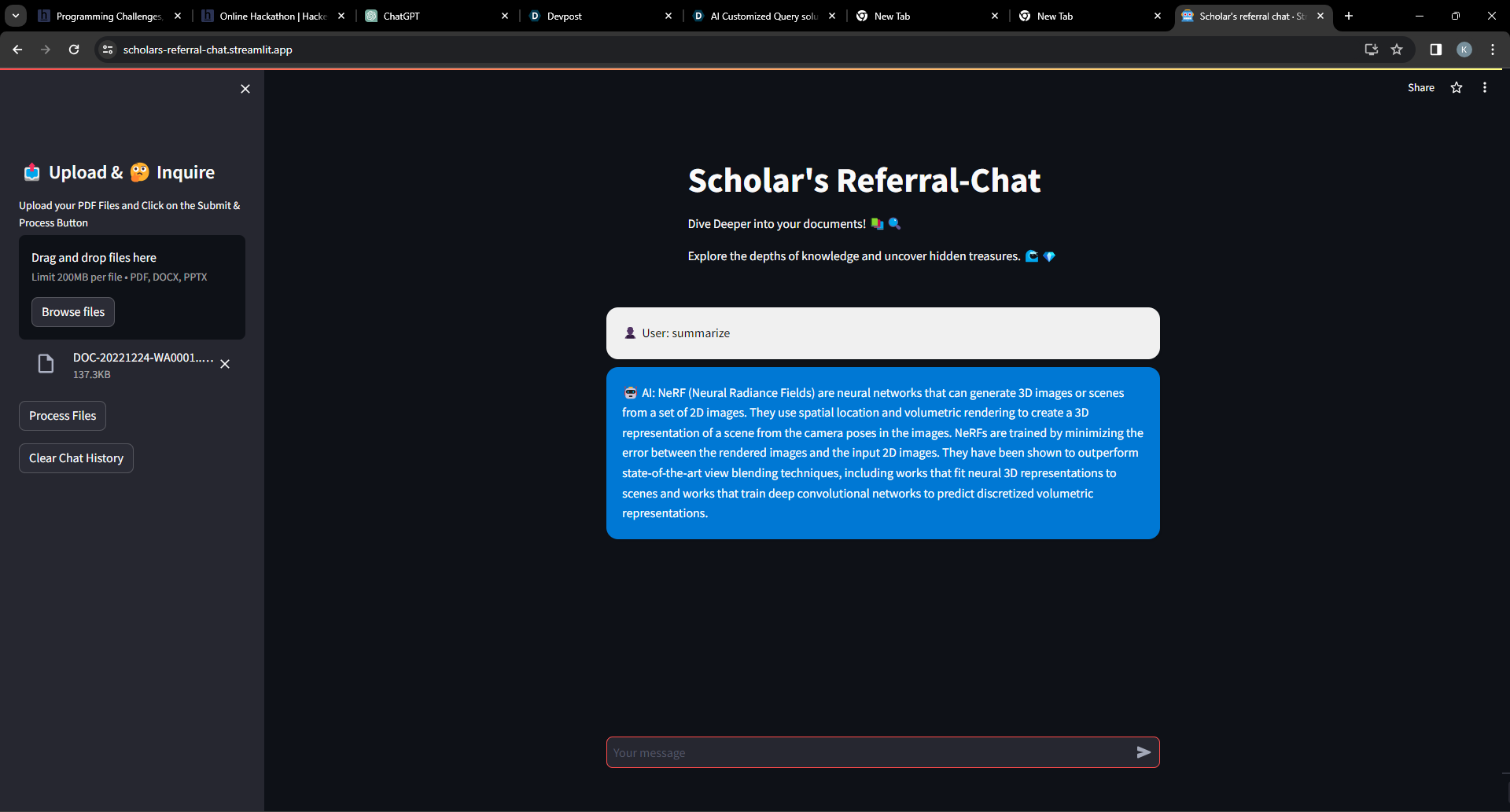Viewport: 1510px width, 812px height.
Task: Install the Streamlit app from address bar
Action: (x=1370, y=49)
